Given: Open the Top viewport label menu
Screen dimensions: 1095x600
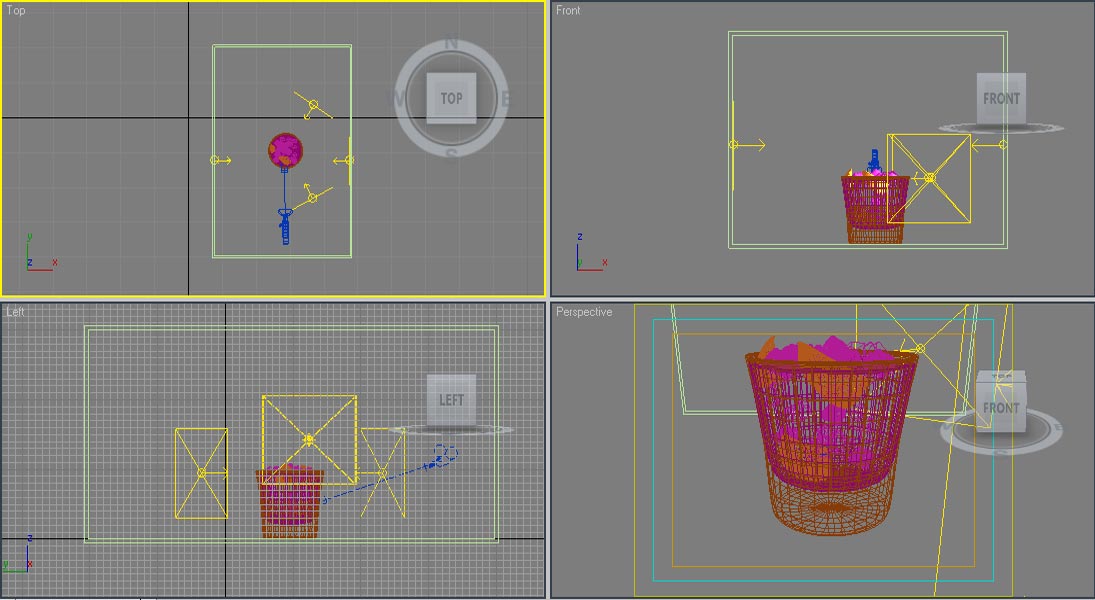Looking at the screenshot, I should click(16, 11).
